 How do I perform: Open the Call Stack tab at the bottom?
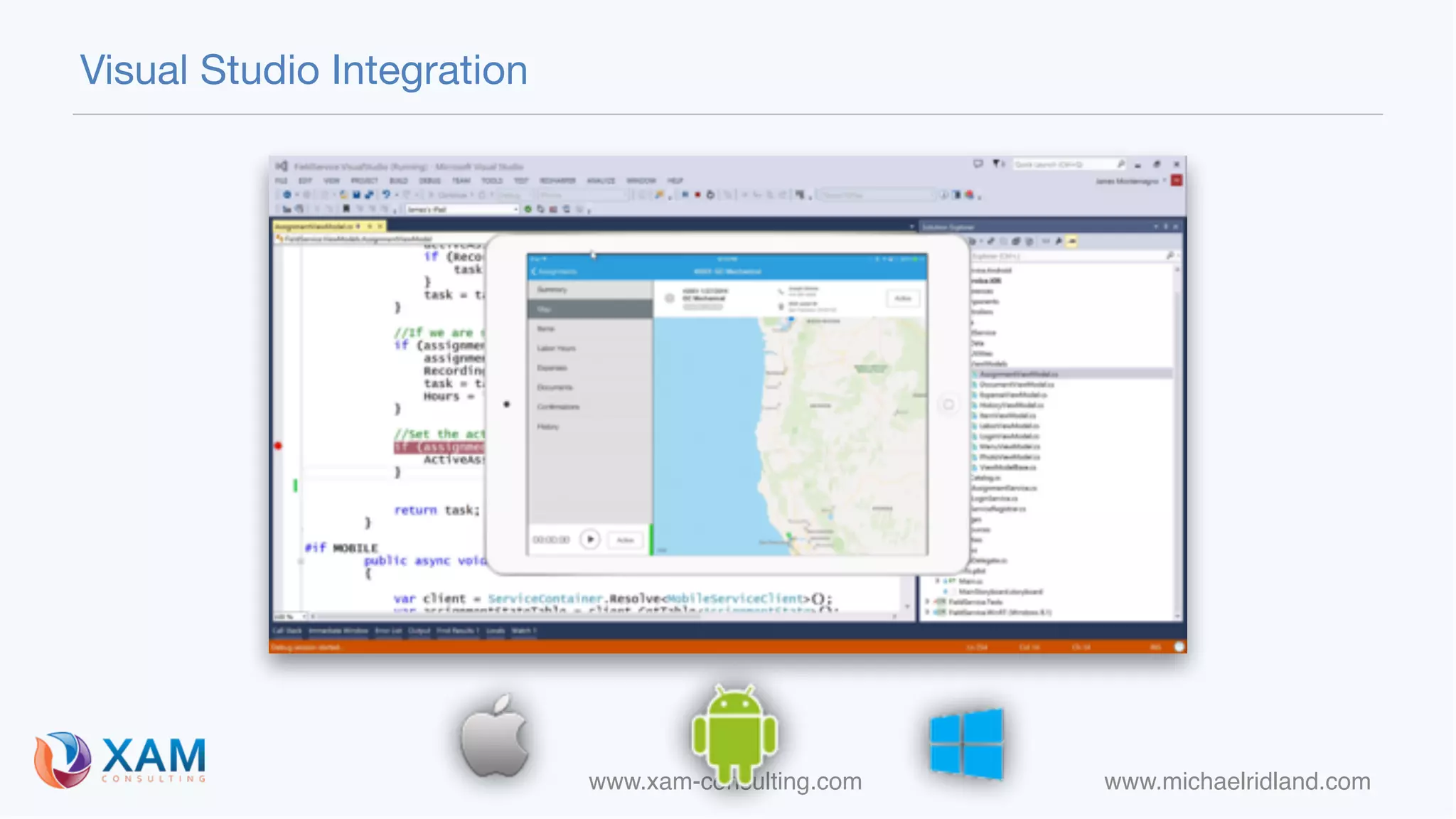[288, 631]
